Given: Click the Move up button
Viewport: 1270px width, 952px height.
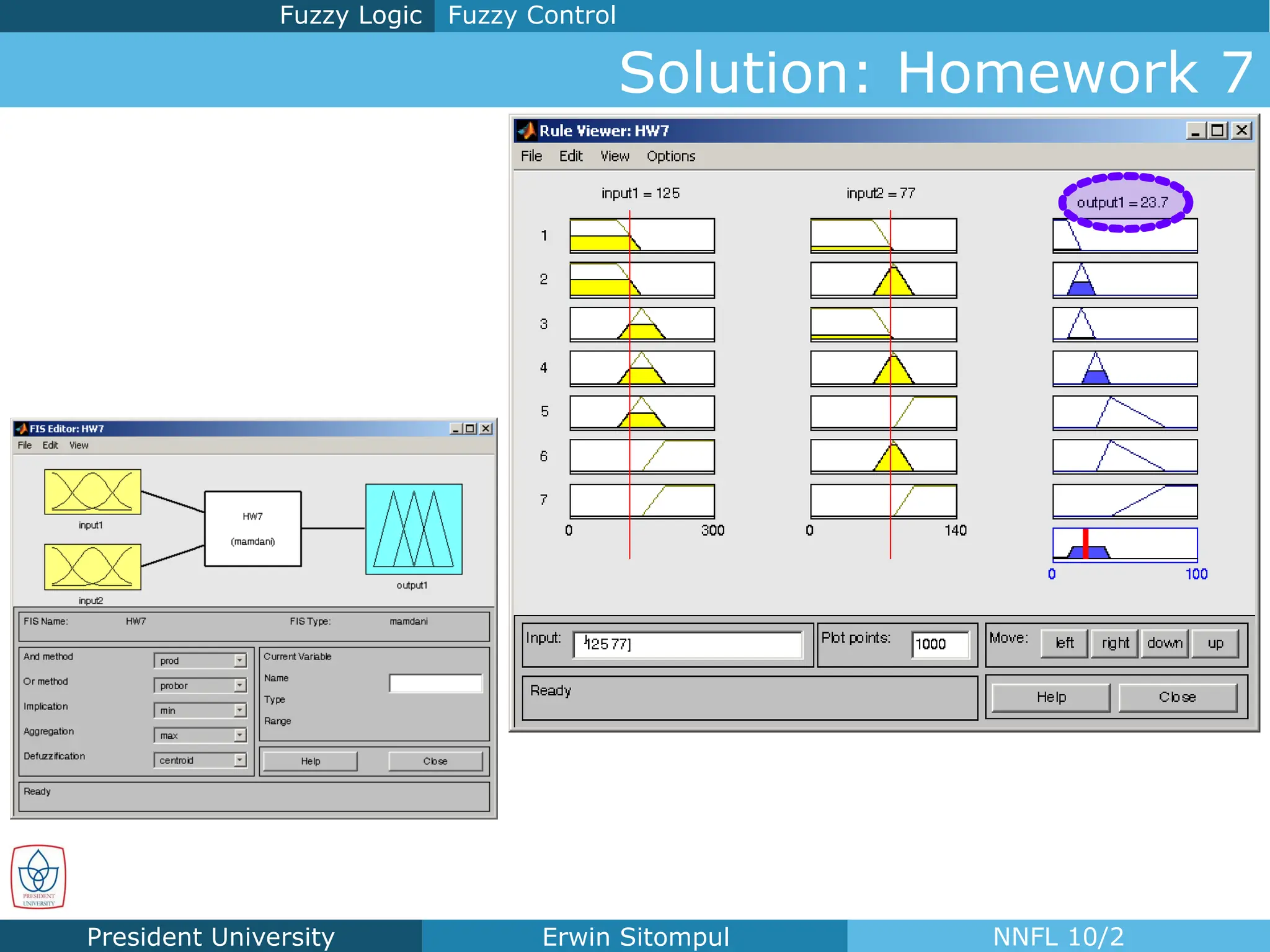Looking at the screenshot, I should [x=1215, y=643].
